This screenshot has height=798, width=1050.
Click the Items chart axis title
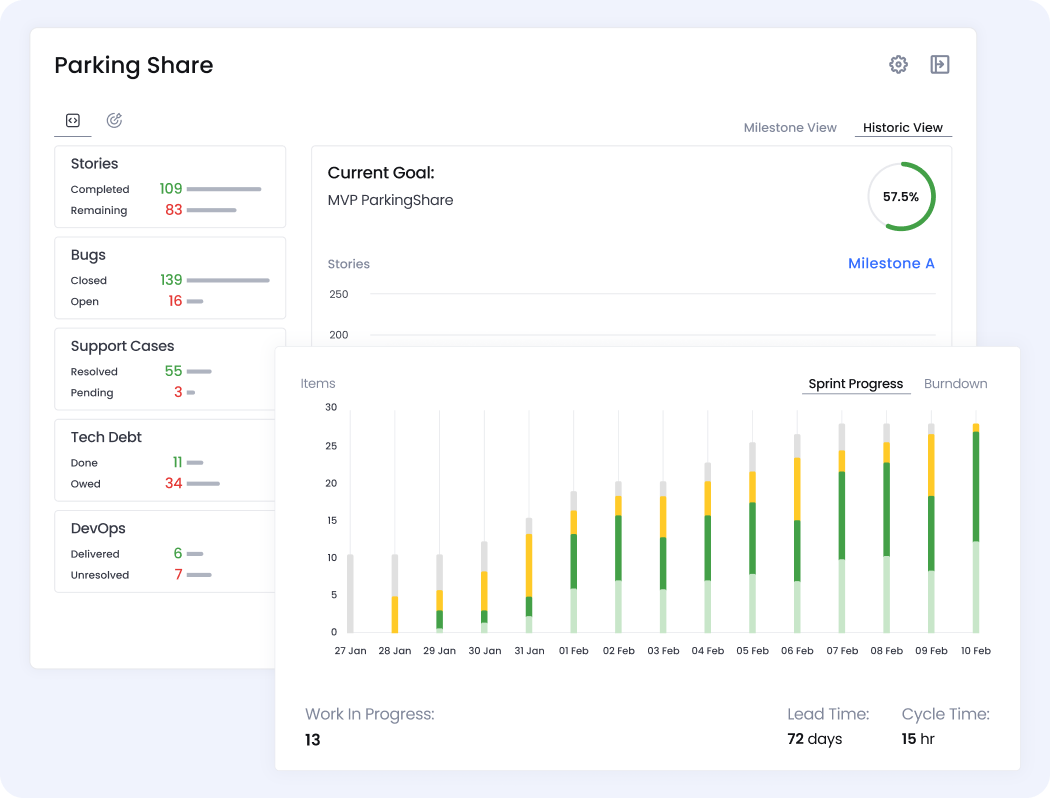coord(317,384)
